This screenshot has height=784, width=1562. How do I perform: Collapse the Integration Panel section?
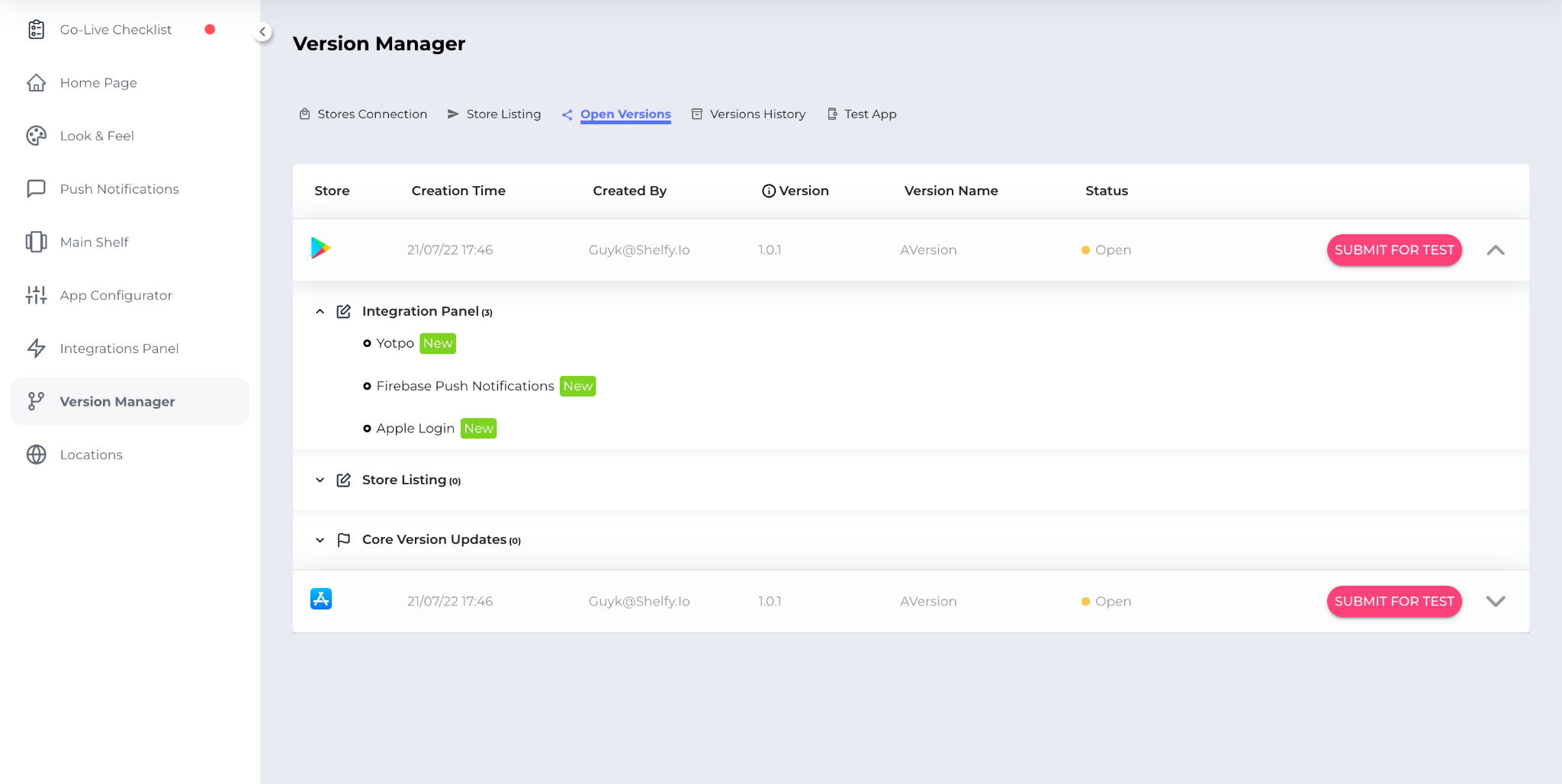point(320,311)
